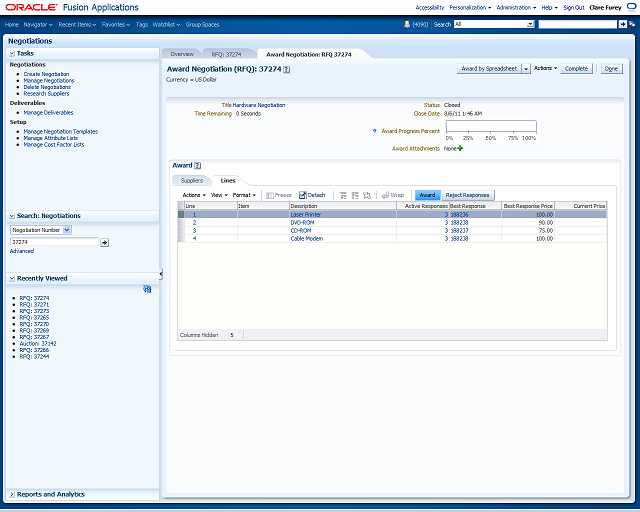
Task: Open Research Suppliers link
Action: click(x=46, y=93)
